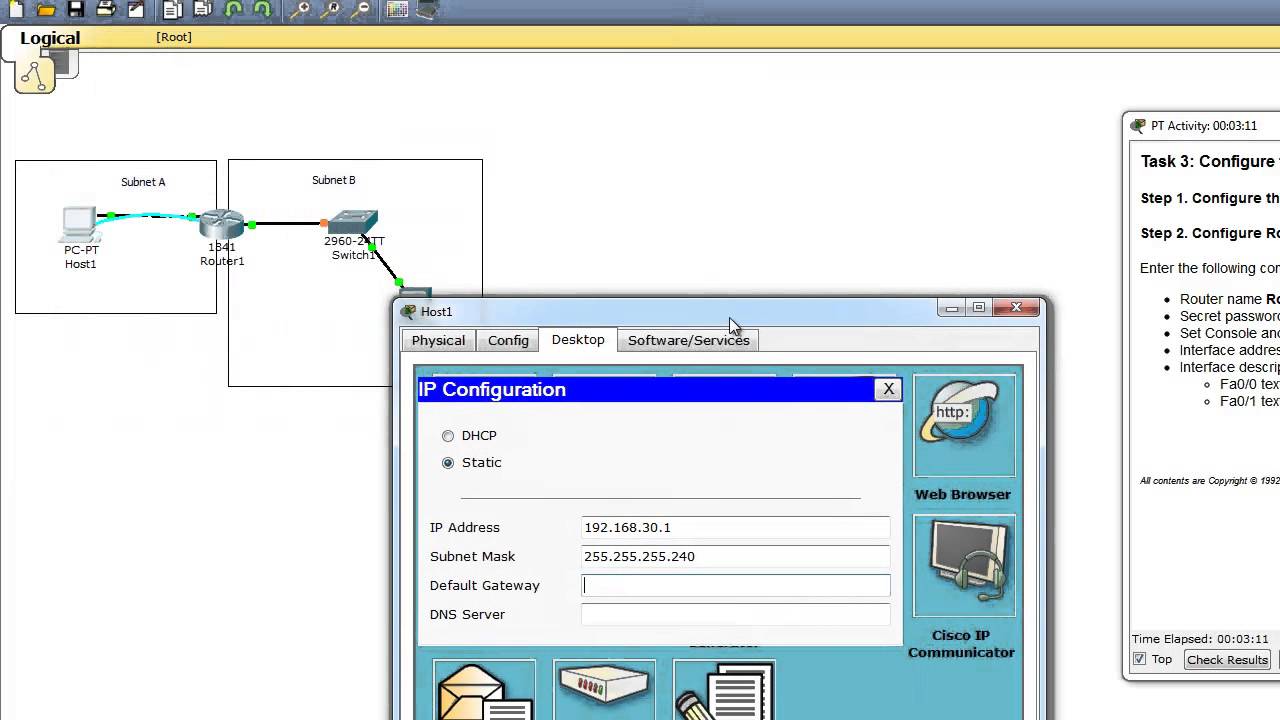Reset zoom with magnifier R icon
Screen dimensions: 1280x720
pyautogui.click(x=329, y=10)
